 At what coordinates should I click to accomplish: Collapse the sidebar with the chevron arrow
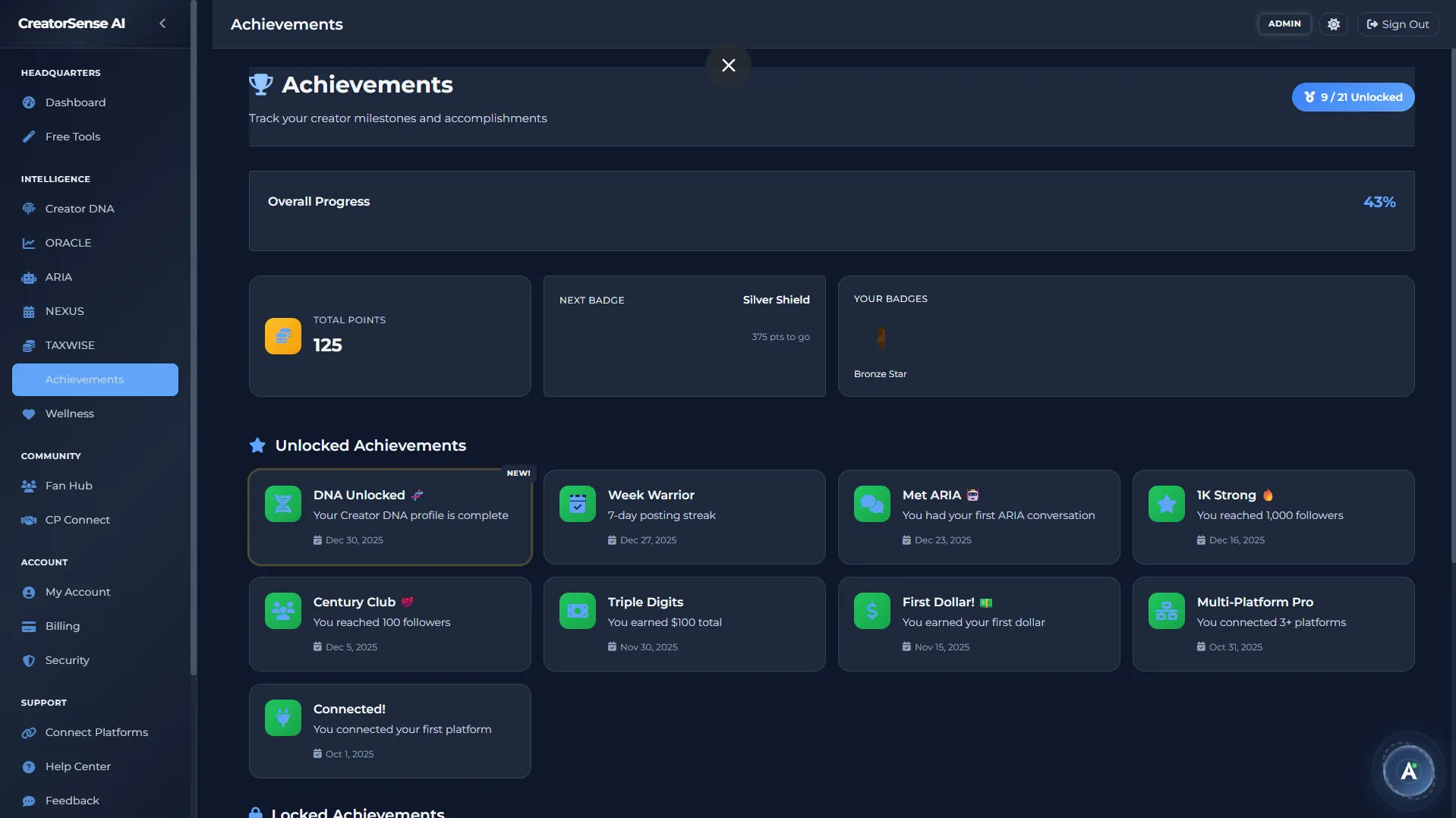click(x=162, y=23)
